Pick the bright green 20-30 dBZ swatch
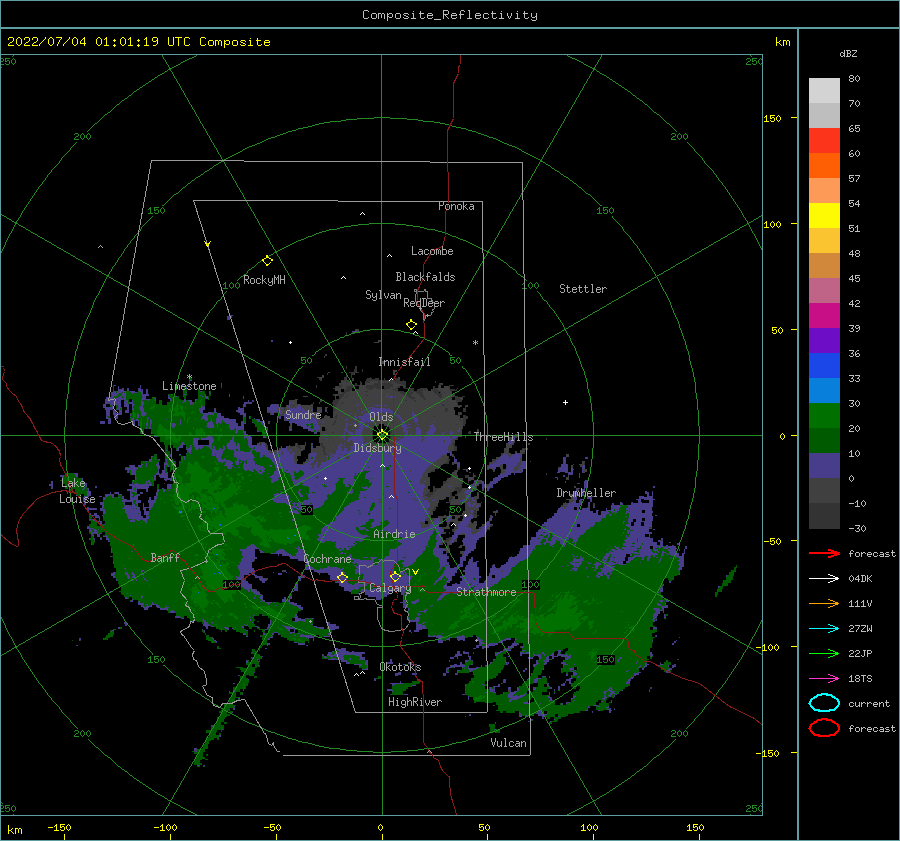The height and width of the screenshot is (841, 900). 824,416
